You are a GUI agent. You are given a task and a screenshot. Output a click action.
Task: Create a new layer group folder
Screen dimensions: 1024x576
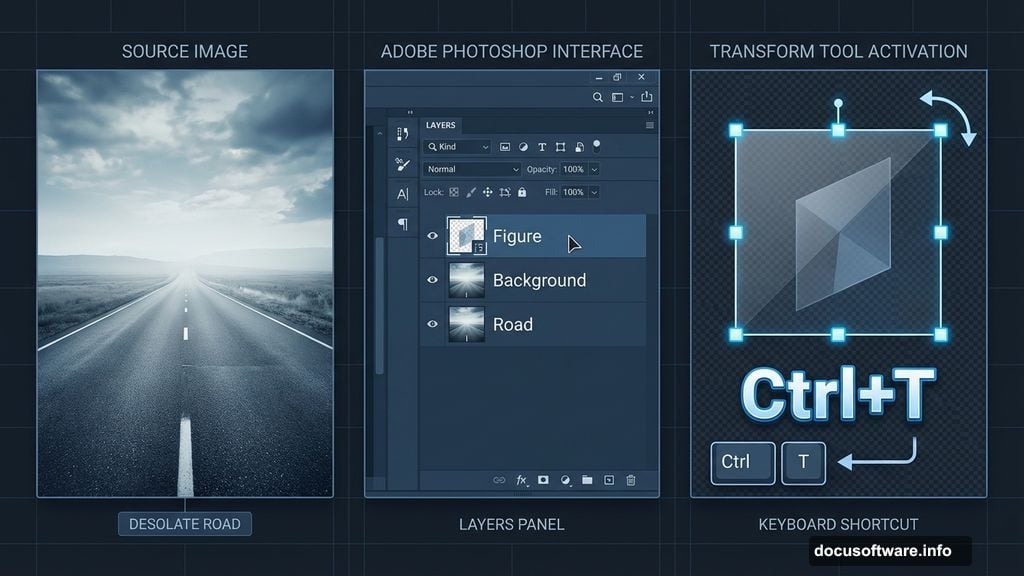click(x=587, y=482)
